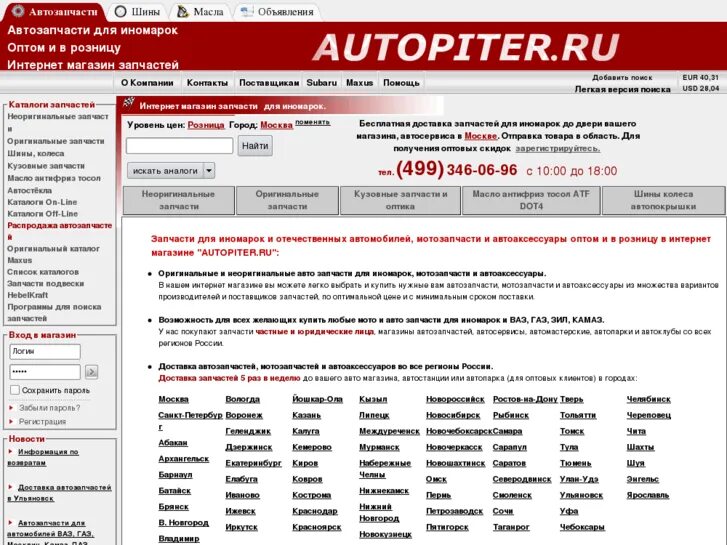Select Мурманск city link
This screenshot has height=545, width=727.
[379, 447]
